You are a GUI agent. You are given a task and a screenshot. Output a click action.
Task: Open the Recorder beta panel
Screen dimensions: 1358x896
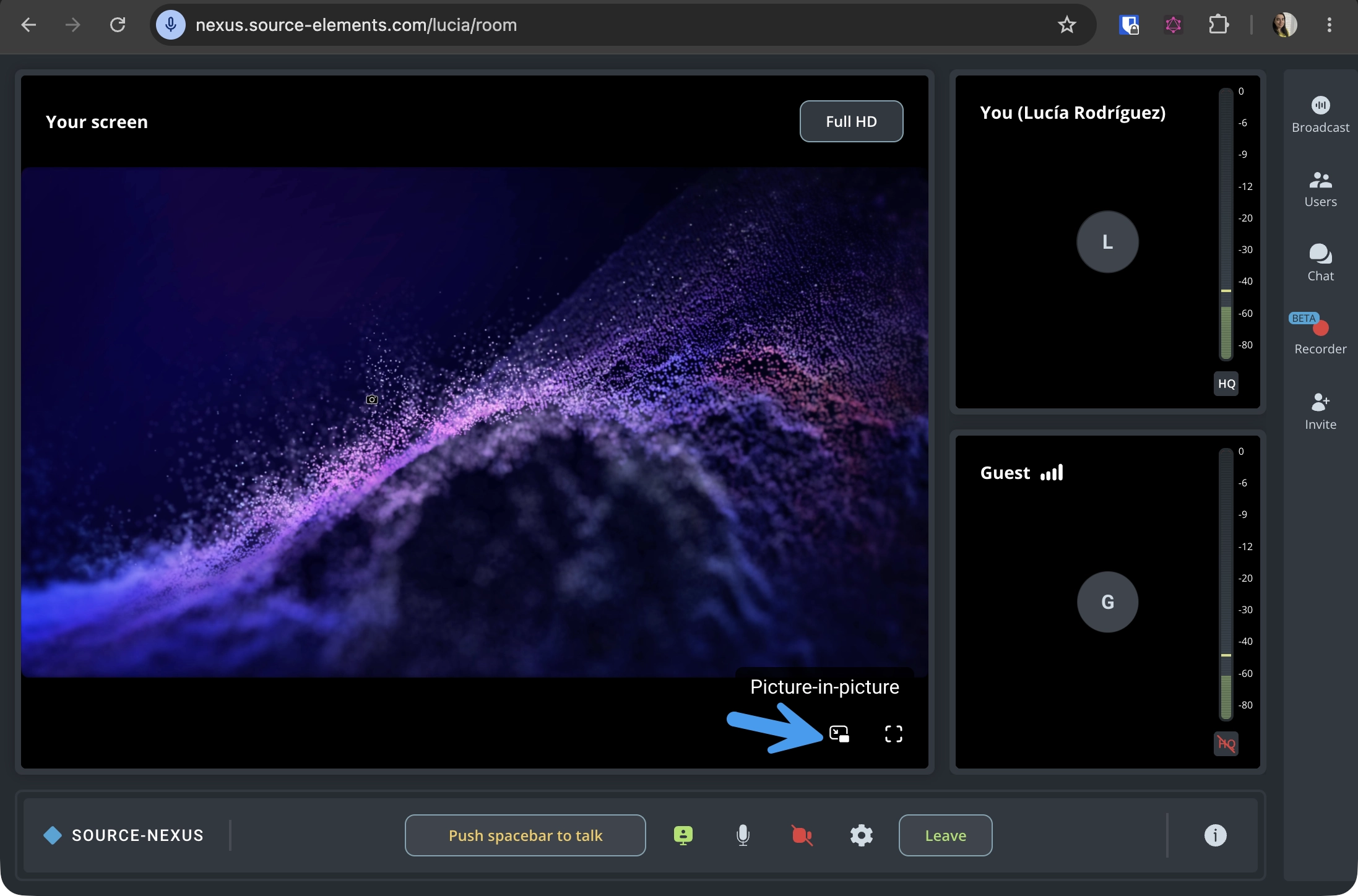click(1320, 335)
